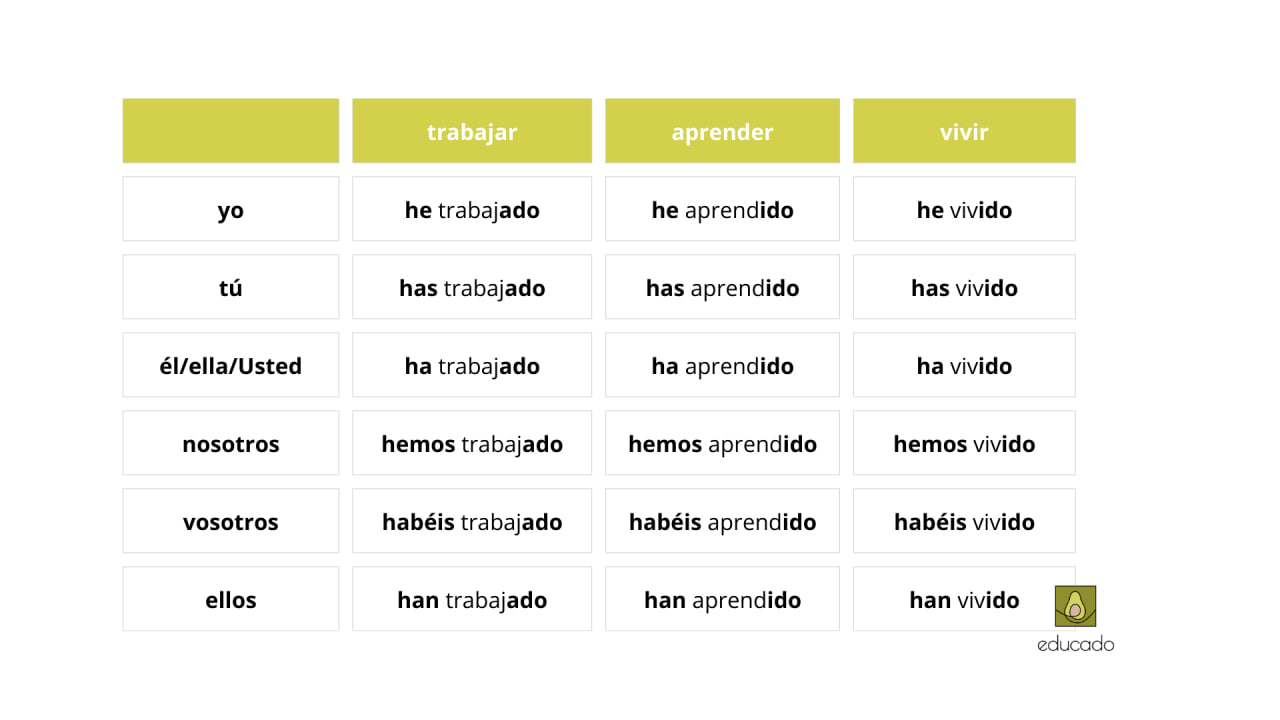Click the vivir header cell
This screenshot has height=720, width=1280.
[x=964, y=131]
